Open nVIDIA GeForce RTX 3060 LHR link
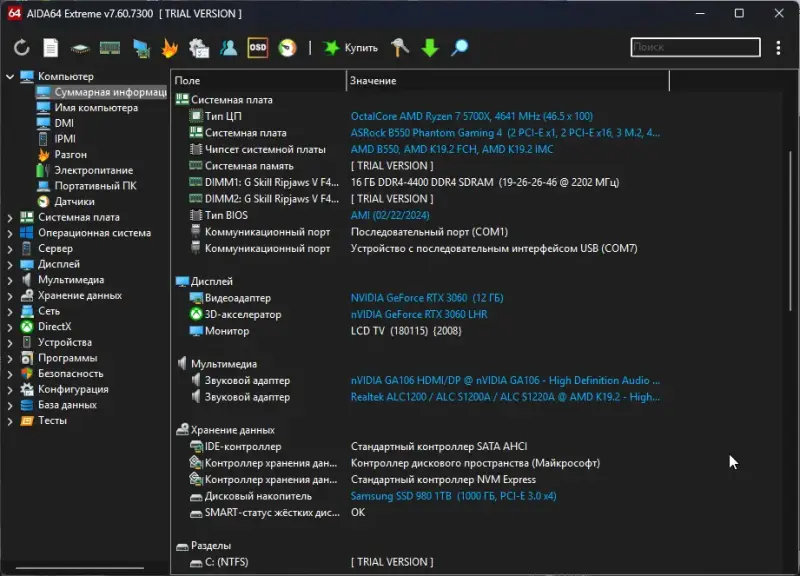This screenshot has width=800, height=576. tap(419, 314)
